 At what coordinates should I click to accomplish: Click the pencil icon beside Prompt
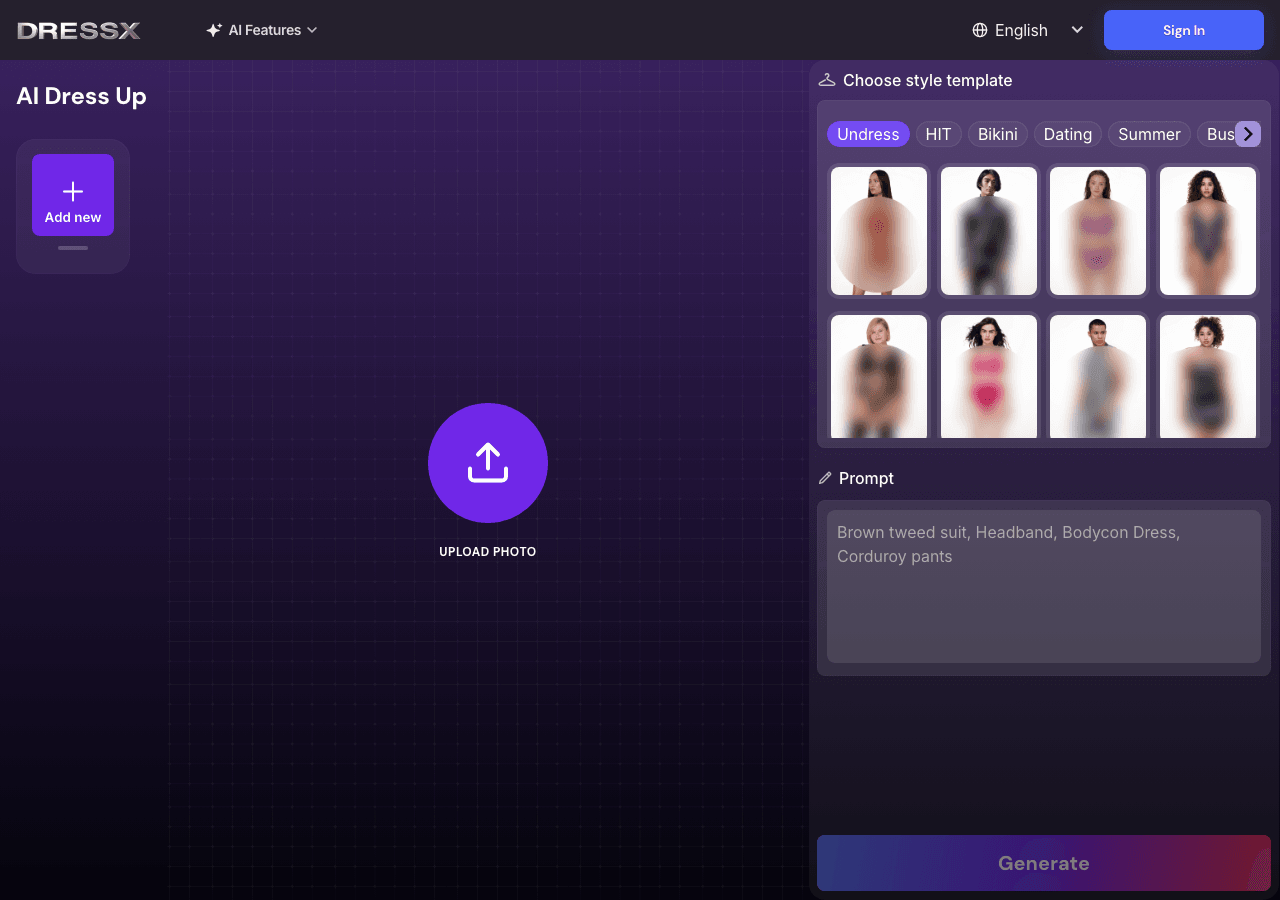[825, 478]
